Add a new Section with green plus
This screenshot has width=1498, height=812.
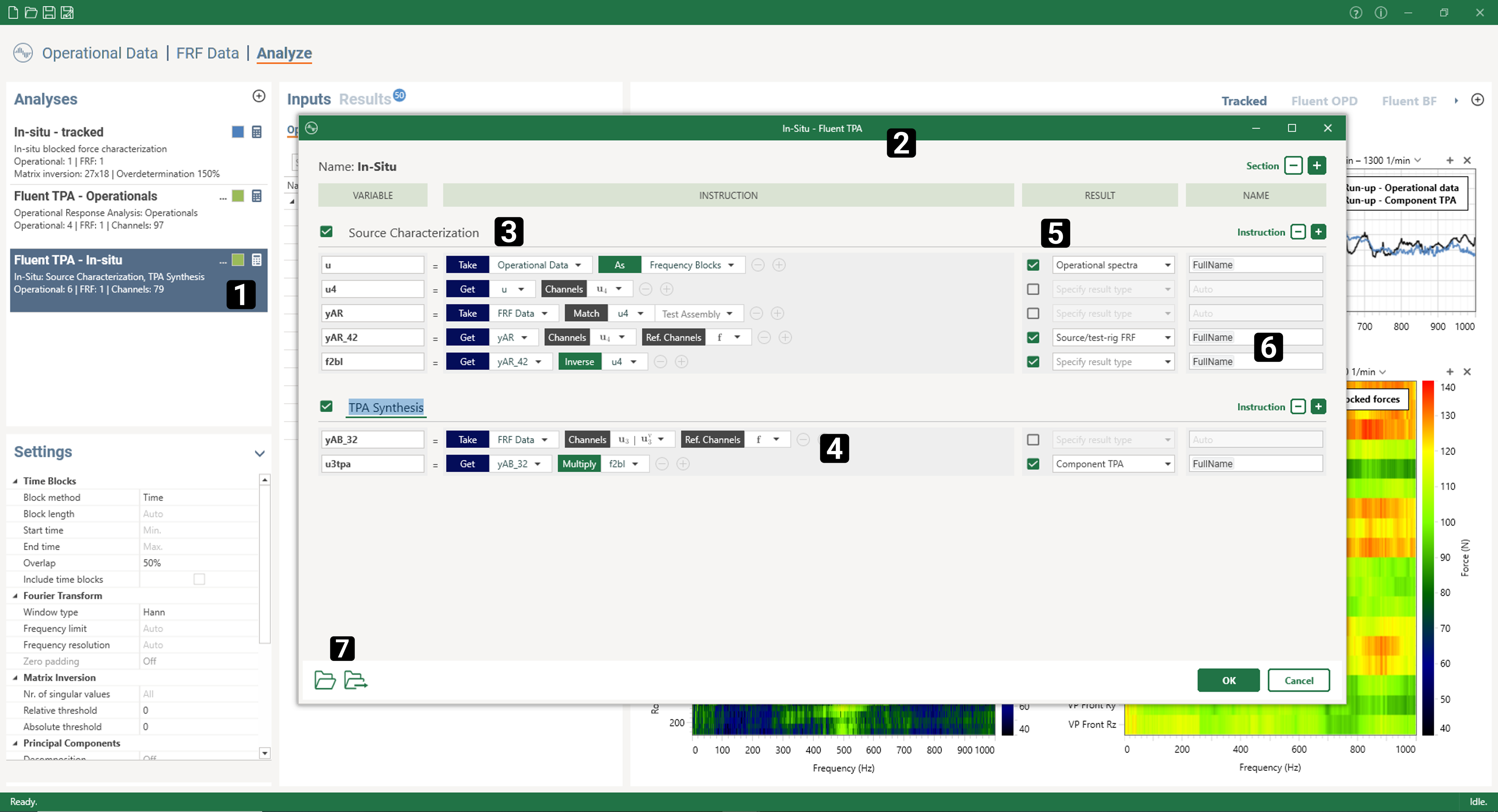(x=1317, y=166)
